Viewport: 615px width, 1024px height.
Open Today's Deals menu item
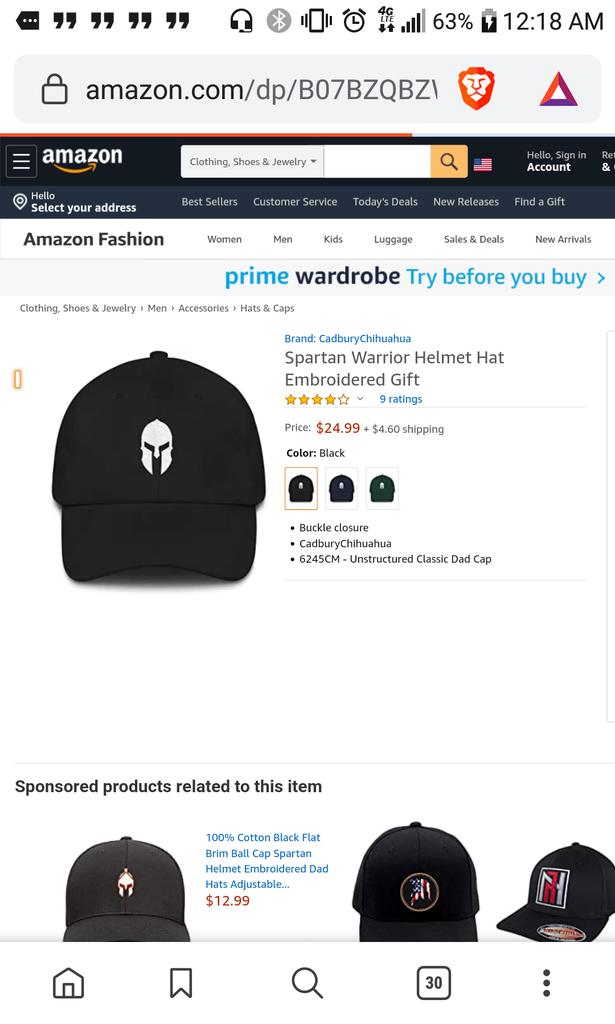(x=385, y=202)
